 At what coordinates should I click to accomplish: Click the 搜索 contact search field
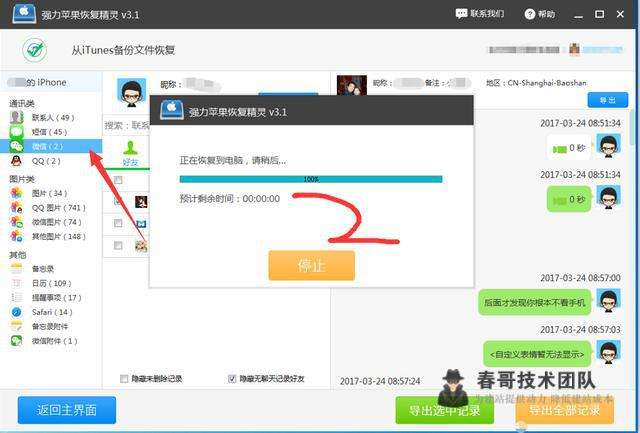[x=127, y=125]
